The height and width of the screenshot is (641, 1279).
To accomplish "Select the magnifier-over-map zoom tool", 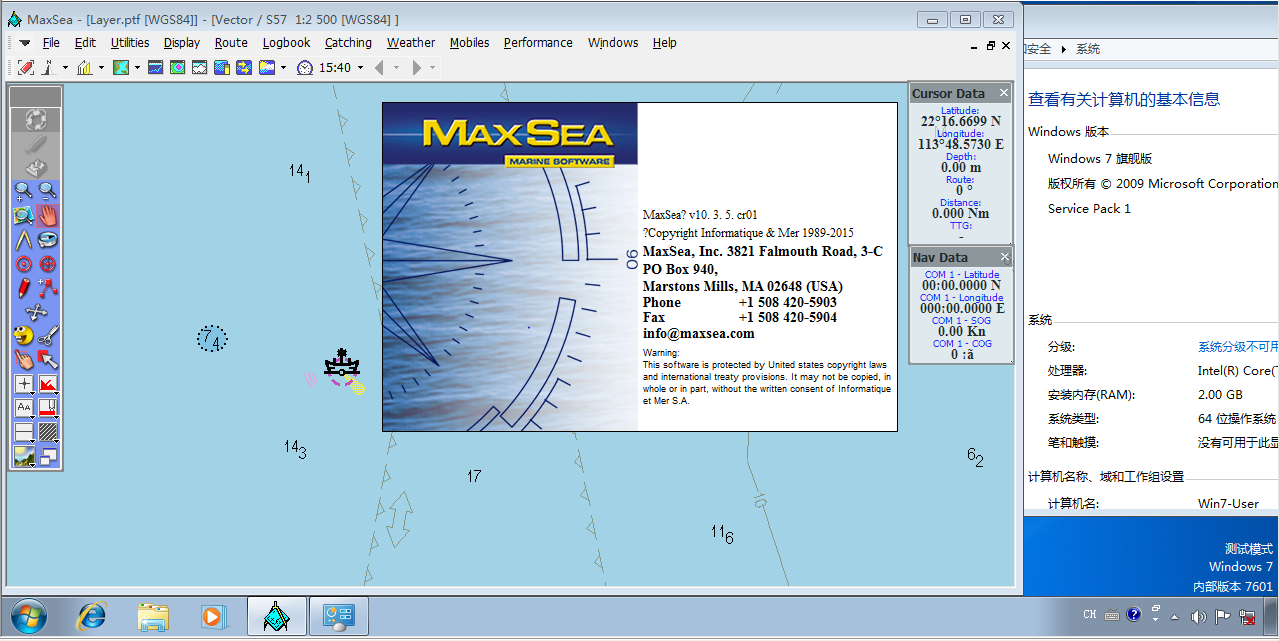I will 24,215.
